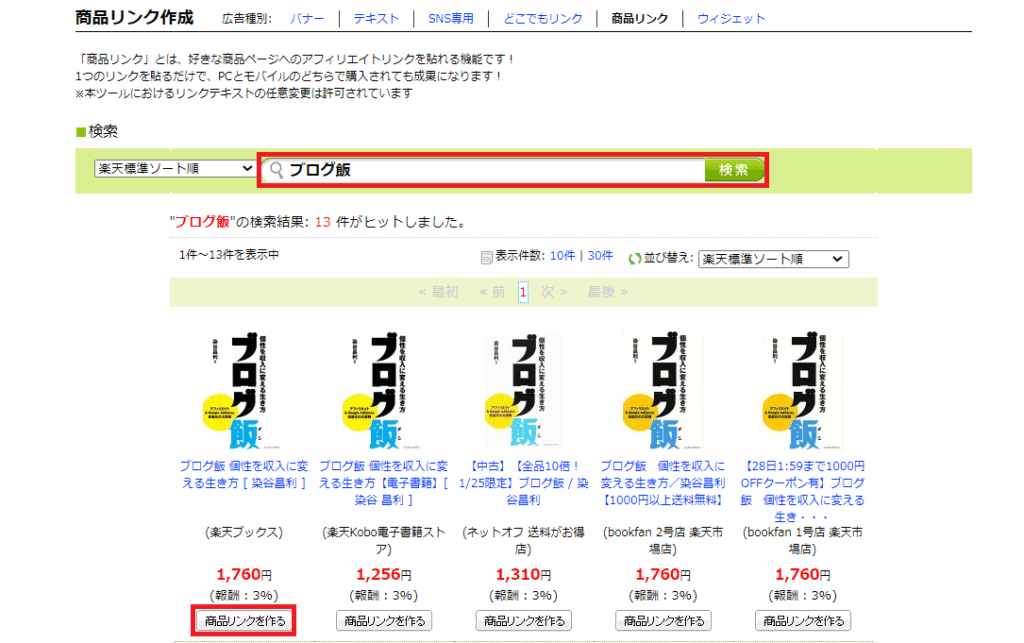Click 最後 » pagination link

click(607, 292)
